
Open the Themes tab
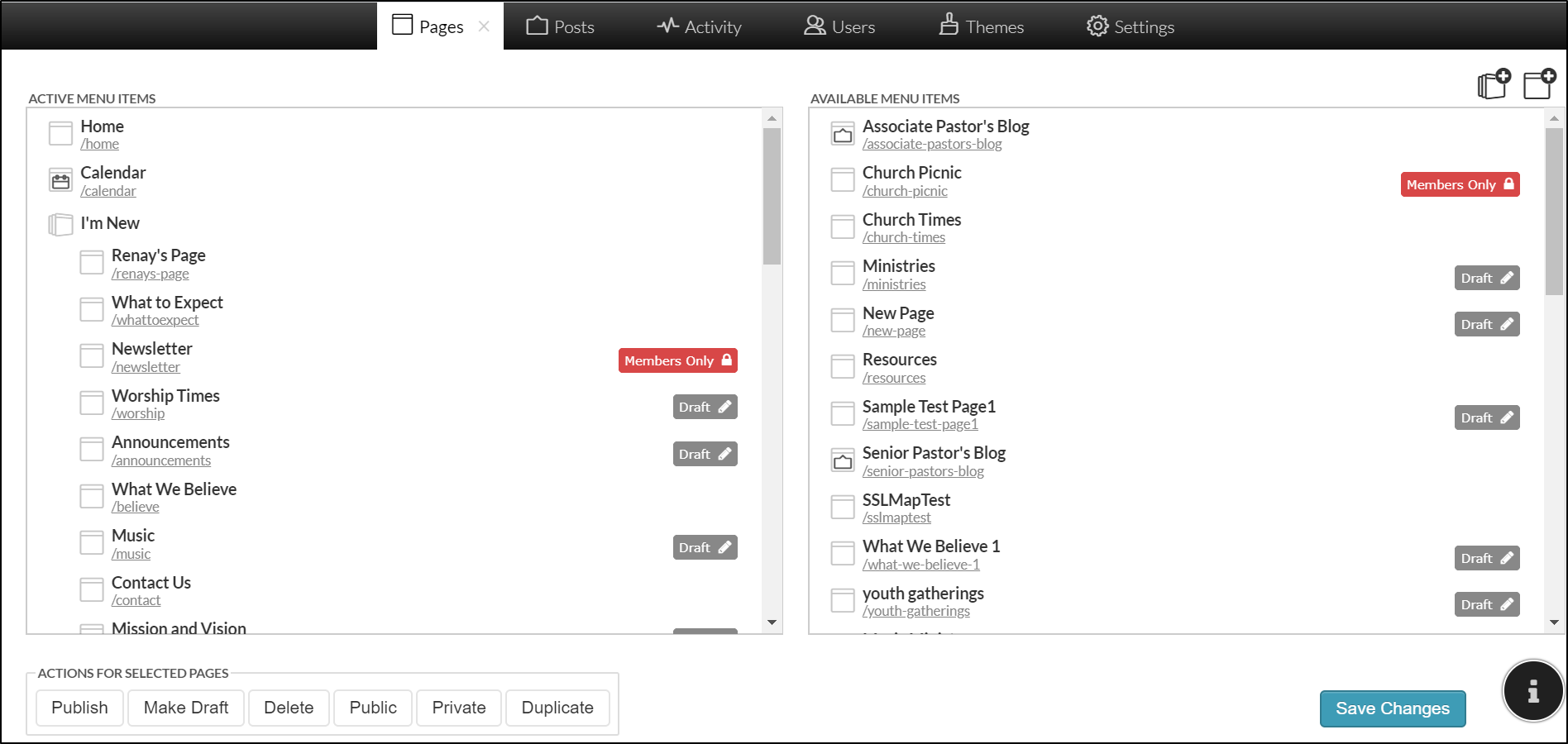click(x=982, y=26)
